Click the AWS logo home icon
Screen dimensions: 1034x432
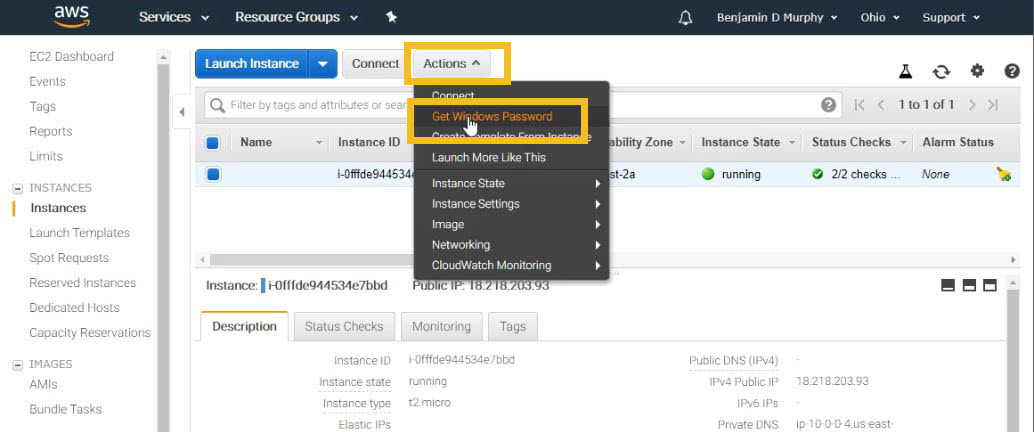point(71,16)
